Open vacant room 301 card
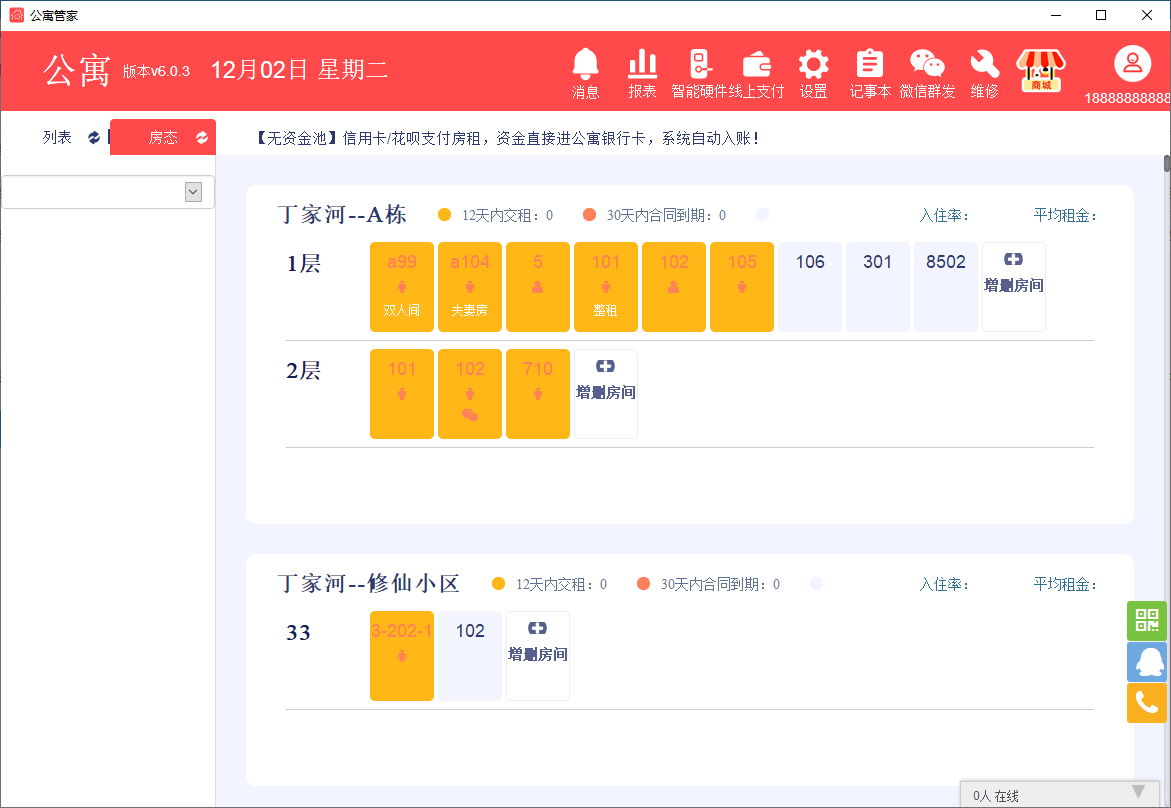 (878, 287)
